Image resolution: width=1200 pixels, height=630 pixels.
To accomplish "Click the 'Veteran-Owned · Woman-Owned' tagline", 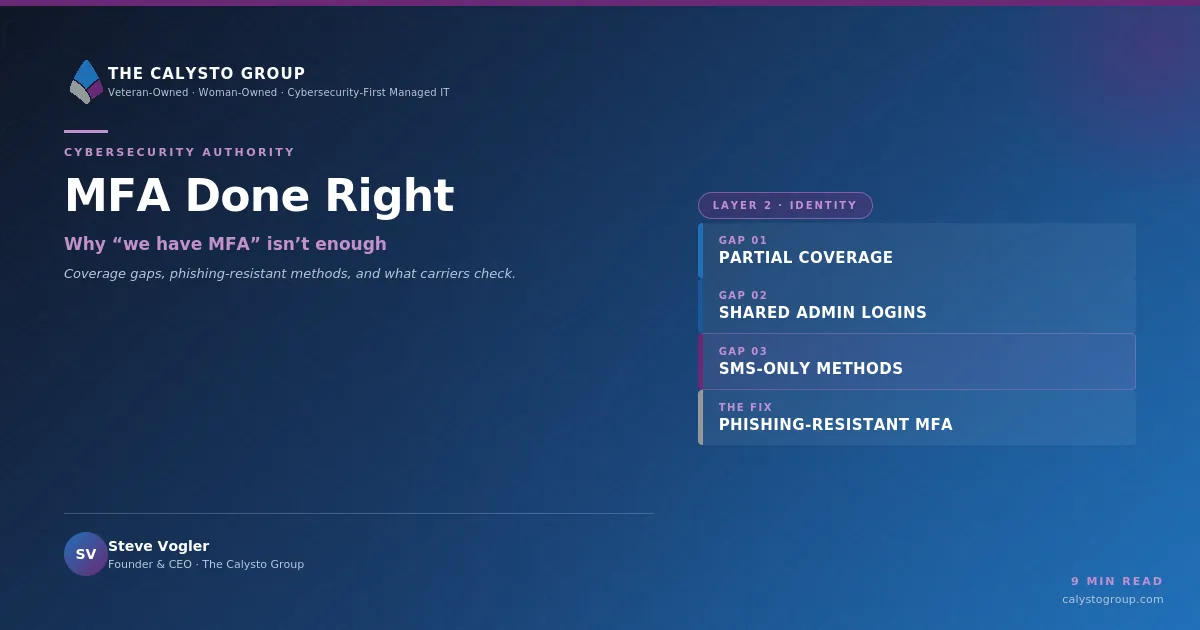I will click(279, 93).
